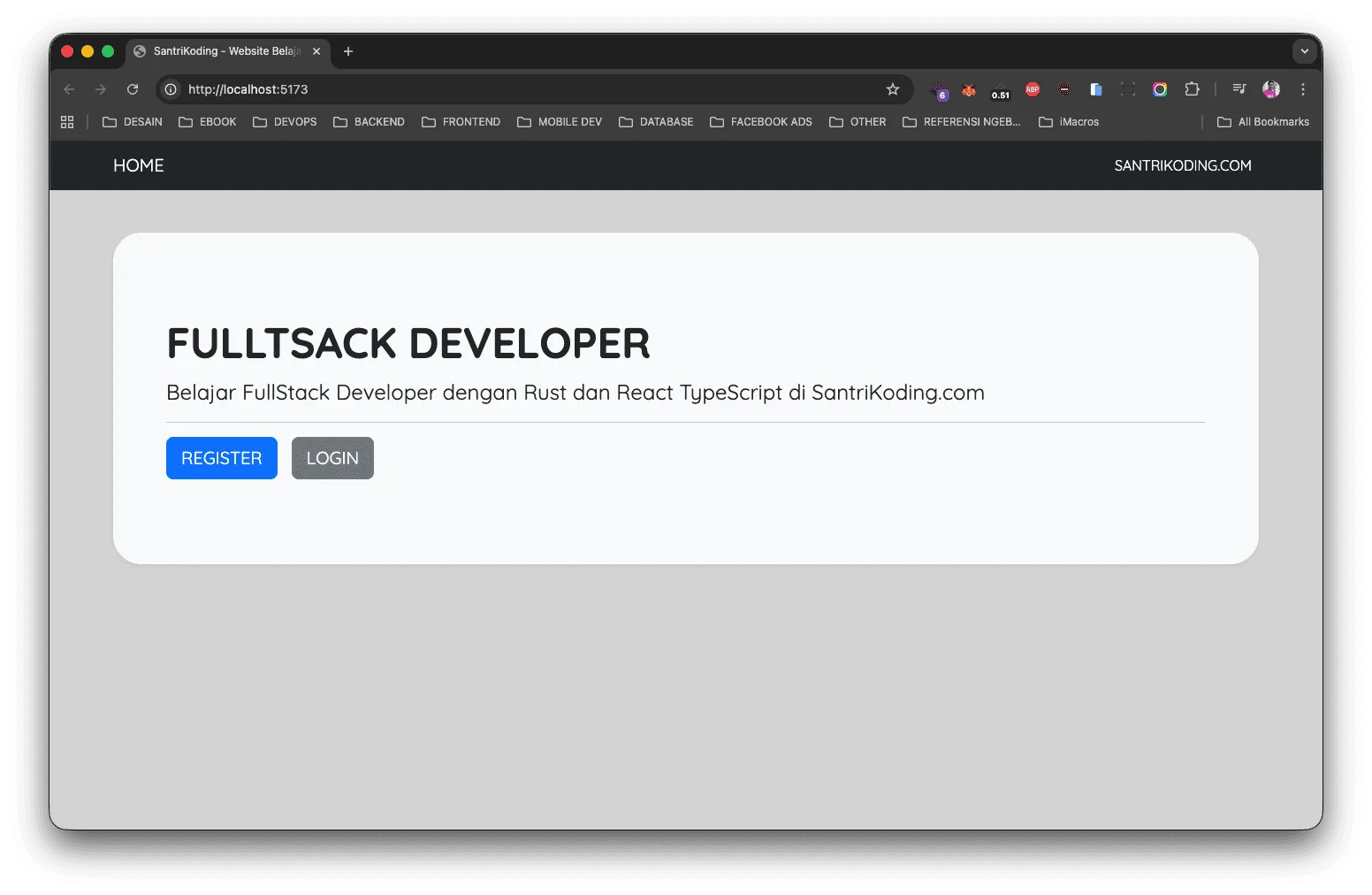Open the Chrome profile avatar
1372x895 pixels.
tap(1271, 89)
